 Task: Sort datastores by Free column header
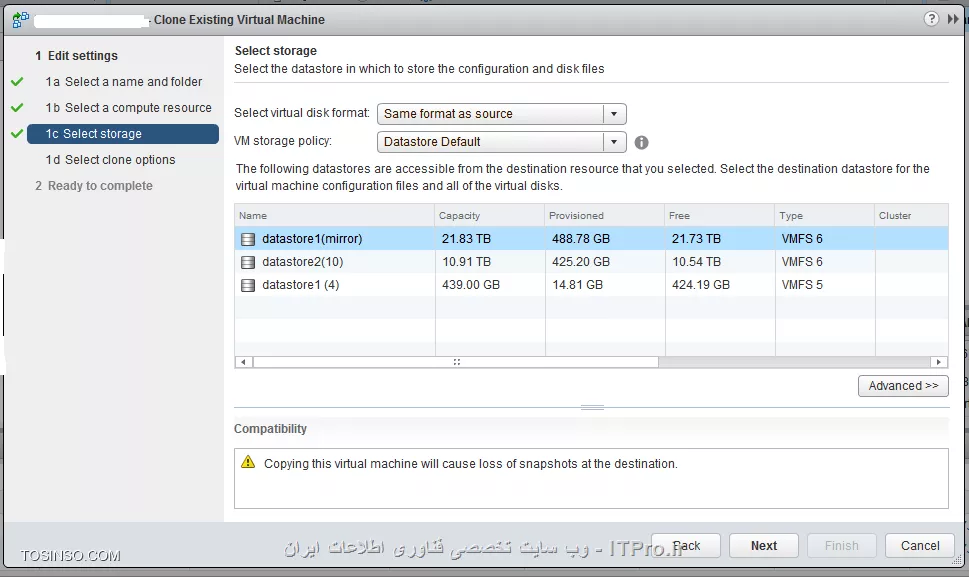tap(720, 216)
